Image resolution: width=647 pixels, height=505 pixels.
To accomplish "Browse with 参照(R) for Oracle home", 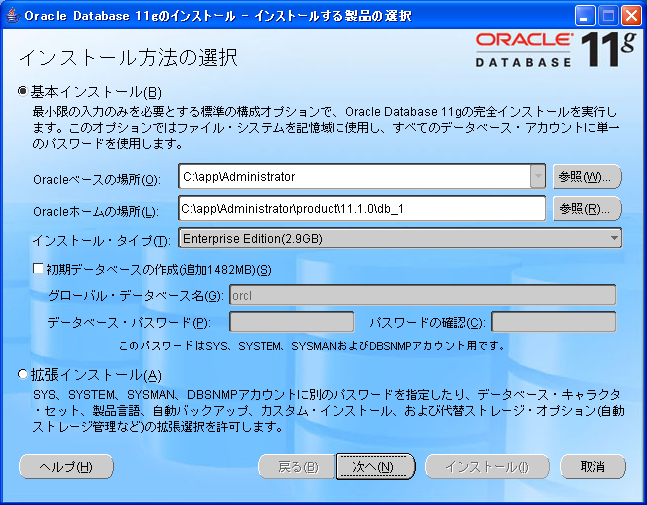I will pos(587,209).
